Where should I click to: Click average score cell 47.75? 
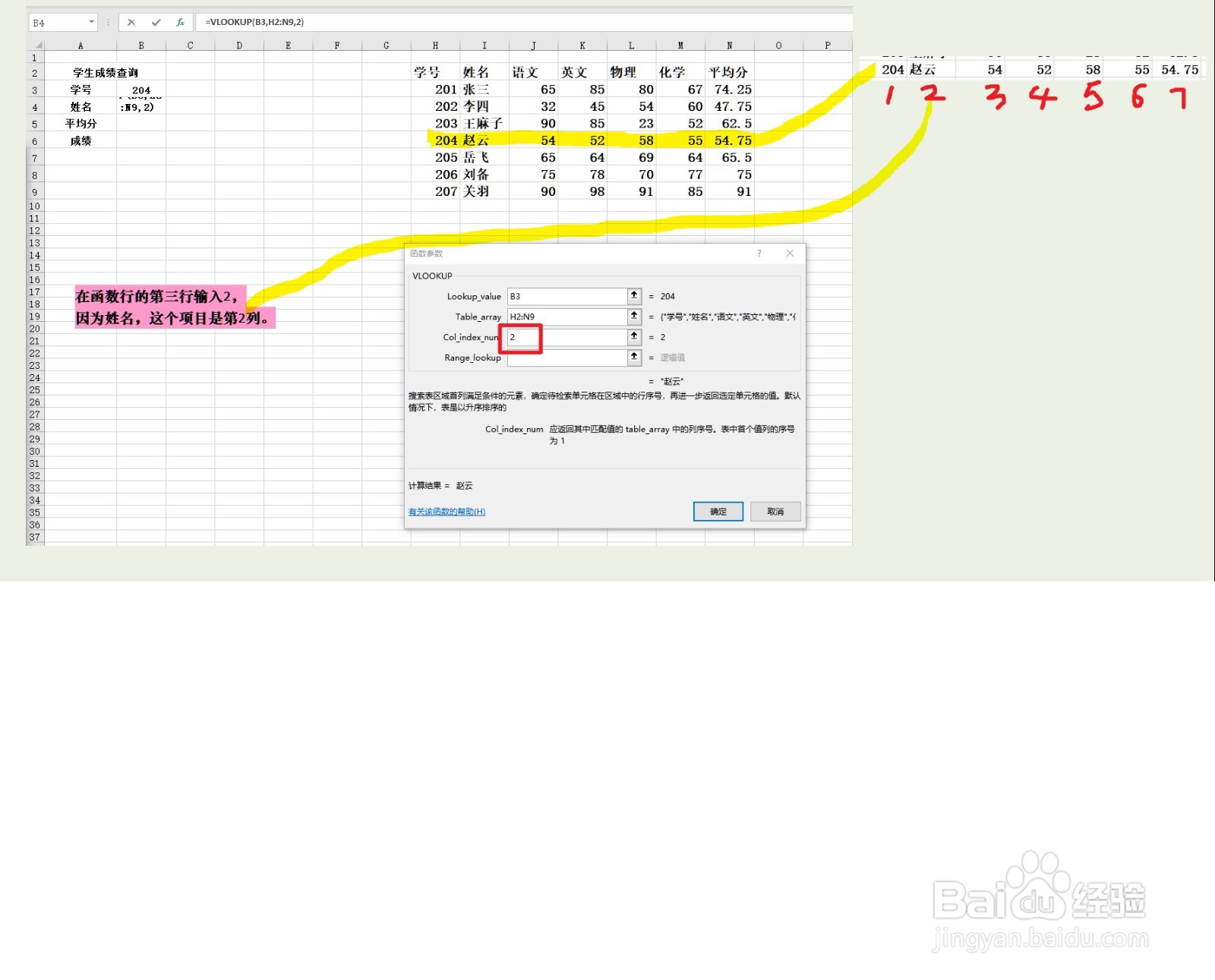pos(730,107)
